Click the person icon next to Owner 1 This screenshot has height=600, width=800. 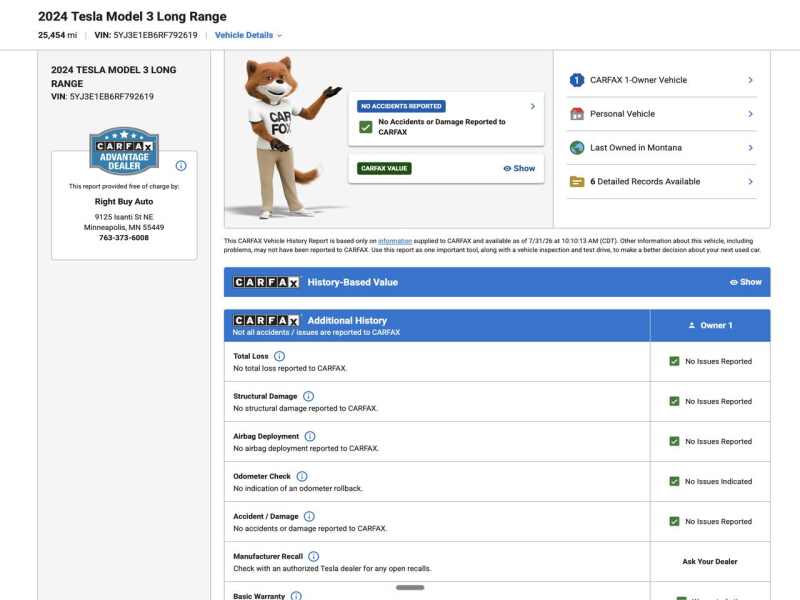pos(691,325)
